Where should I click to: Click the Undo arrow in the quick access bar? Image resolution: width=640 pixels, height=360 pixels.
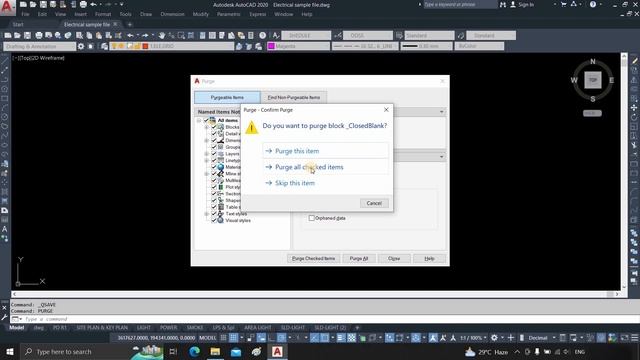coord(93,4)
